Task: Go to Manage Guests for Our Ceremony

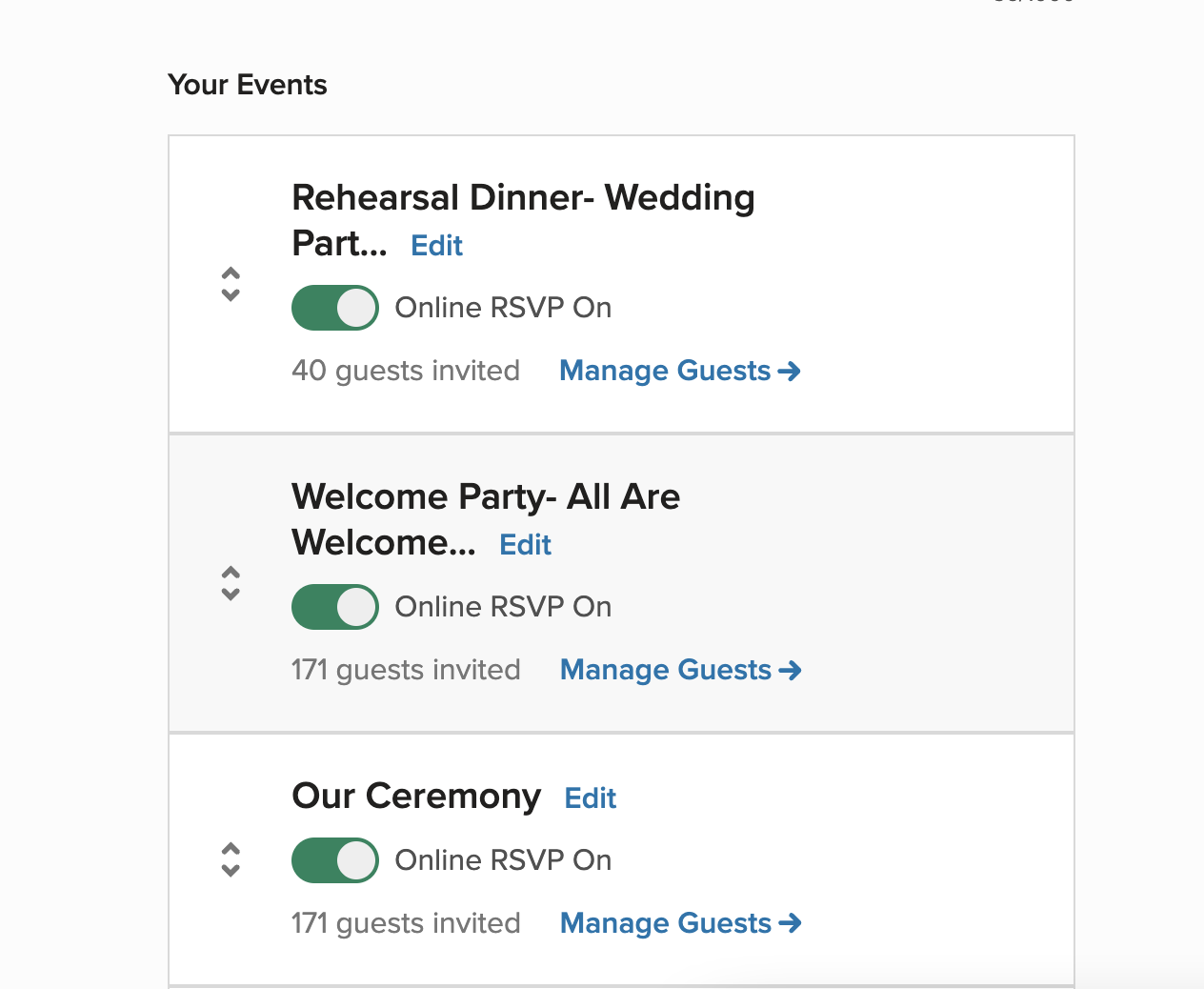Action: pyautogui.click(x=666, y=923)
